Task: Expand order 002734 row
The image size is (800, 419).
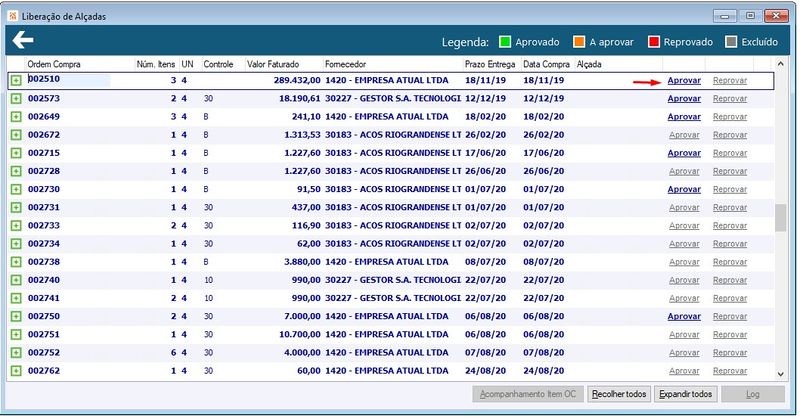Action: tap(16, 244)
